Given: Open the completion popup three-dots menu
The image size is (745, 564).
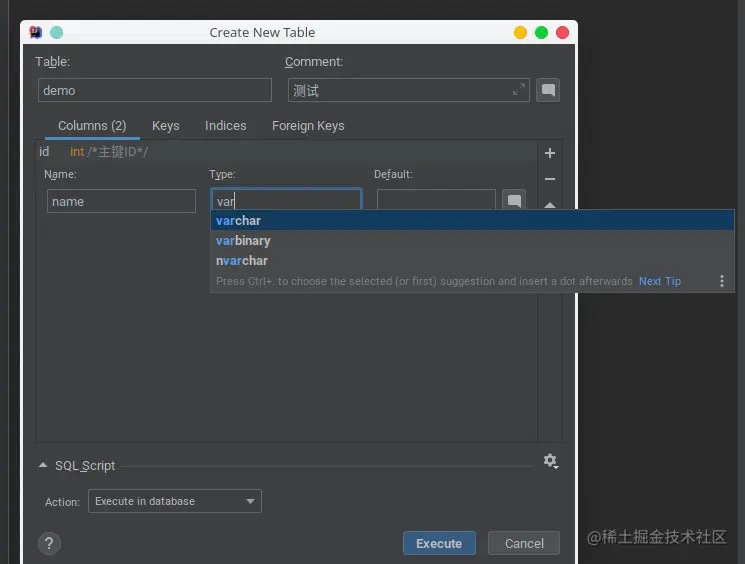Looking at the screenshot, I should click(x=722, y=281).
